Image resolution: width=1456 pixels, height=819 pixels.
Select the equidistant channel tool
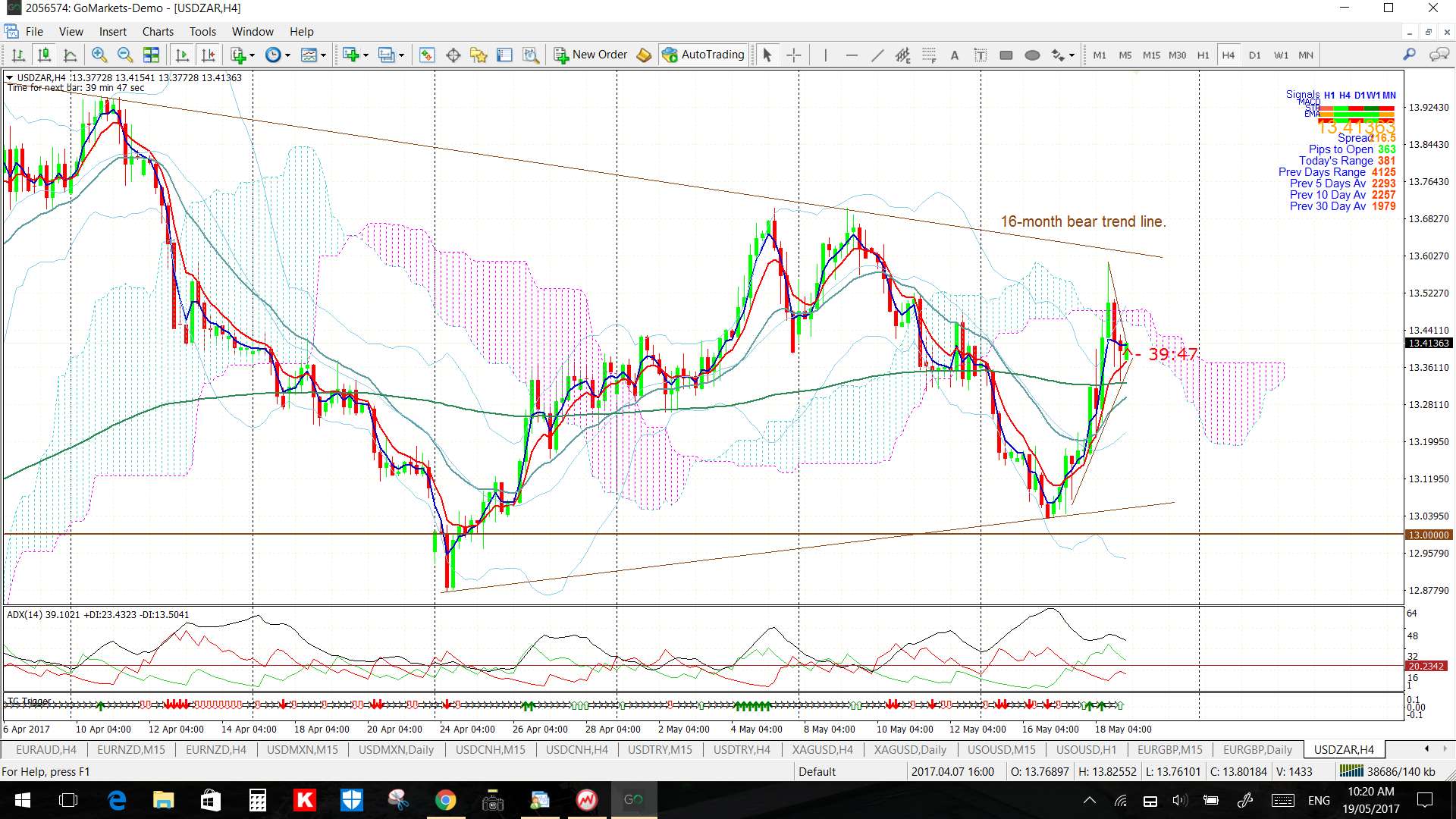pos(902,55)
